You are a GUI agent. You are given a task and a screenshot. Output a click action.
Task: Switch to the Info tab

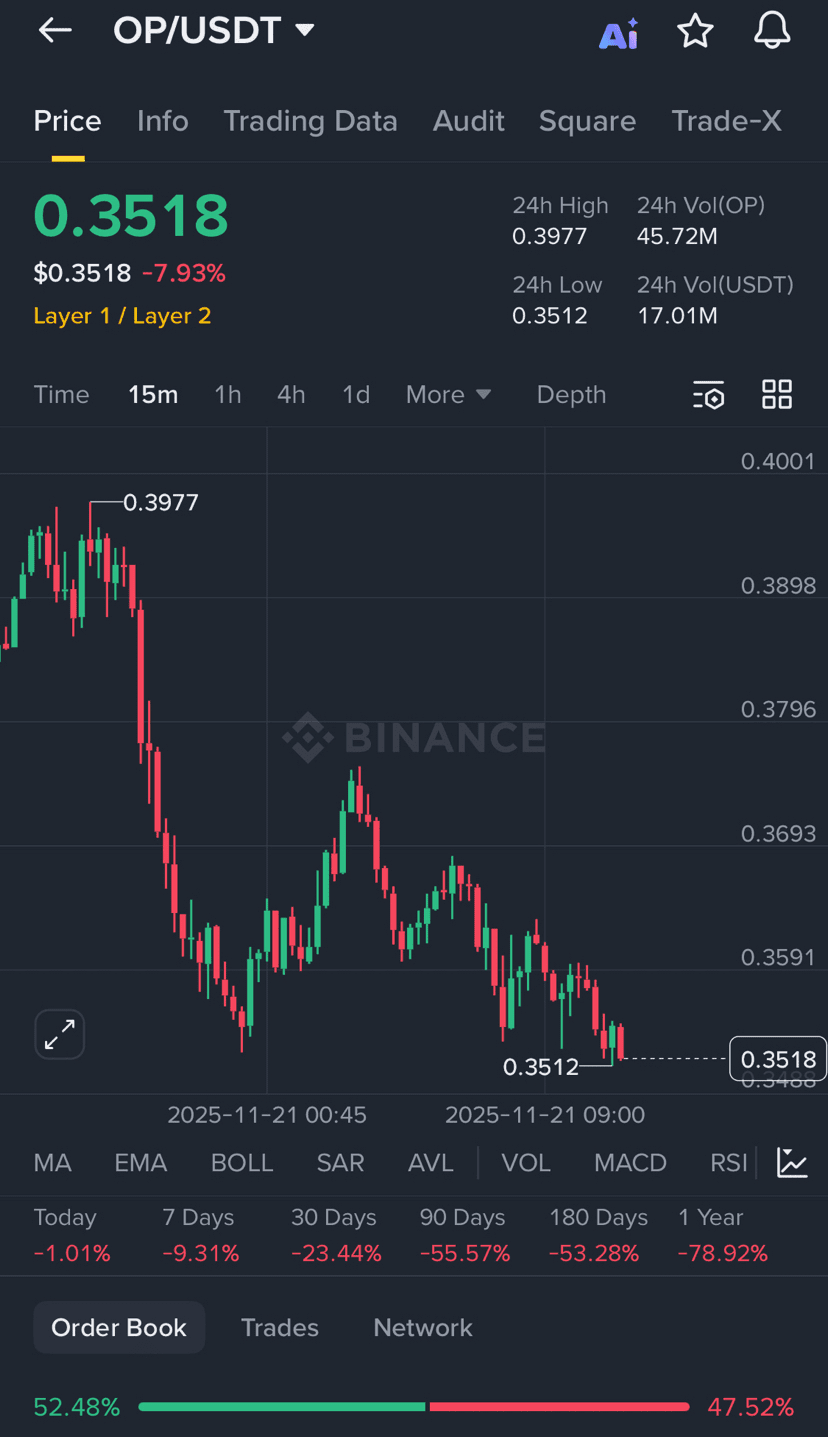162,121
